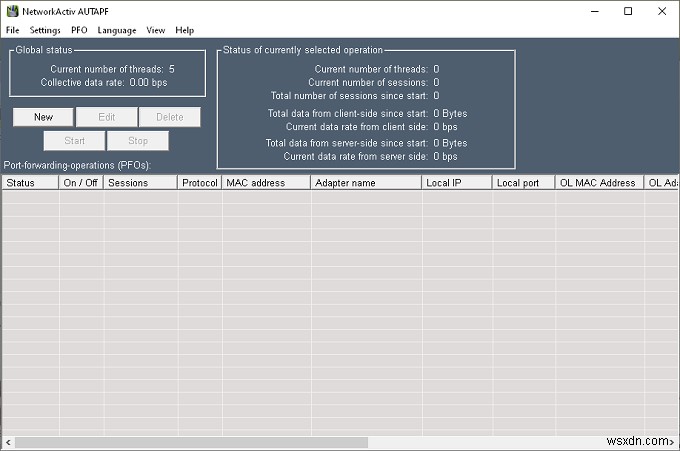The height and width of the screenshot is (451, 680).
Task: Open the Language menu
Action: coord(117,30)
